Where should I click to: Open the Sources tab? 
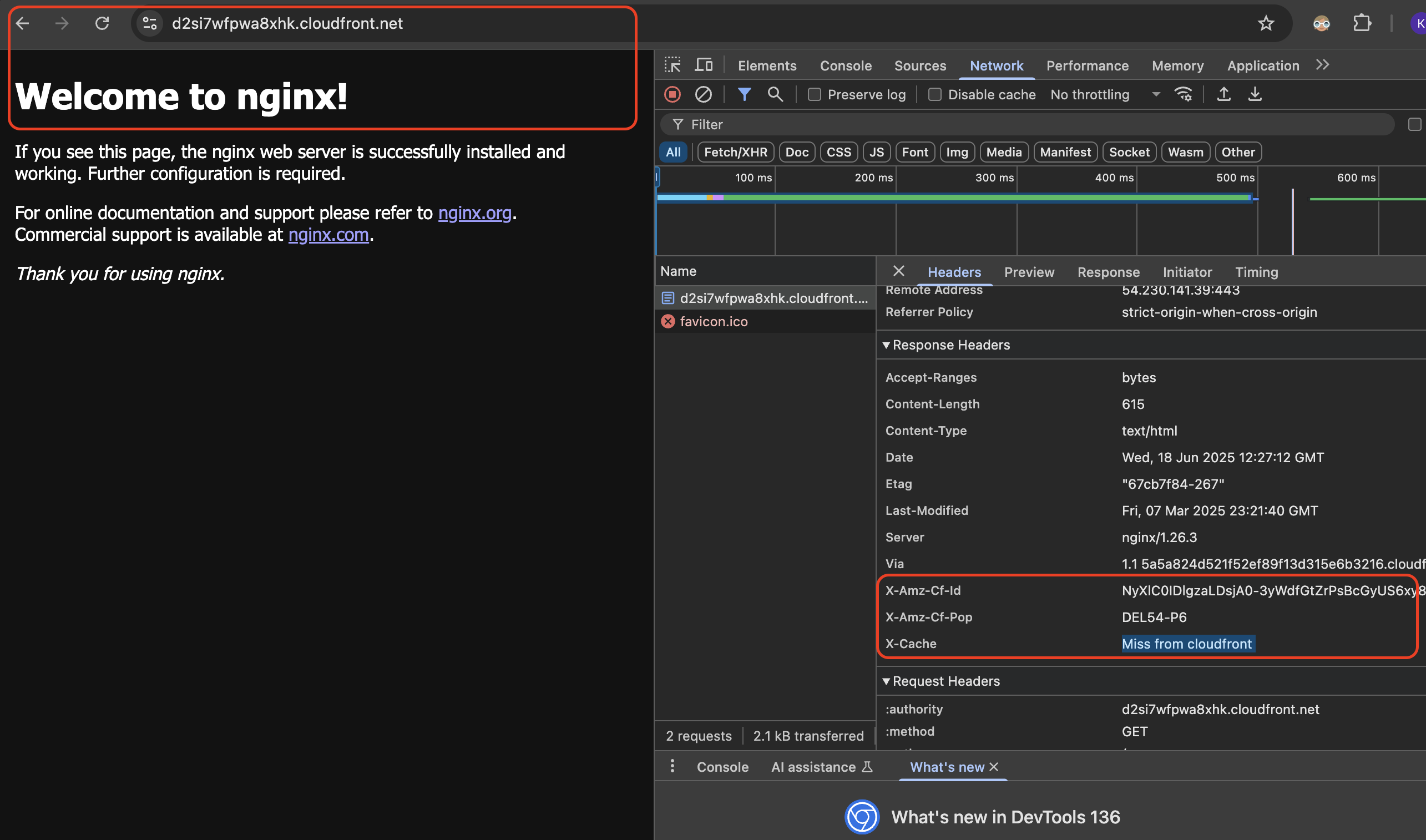click(x=919, y=65)
